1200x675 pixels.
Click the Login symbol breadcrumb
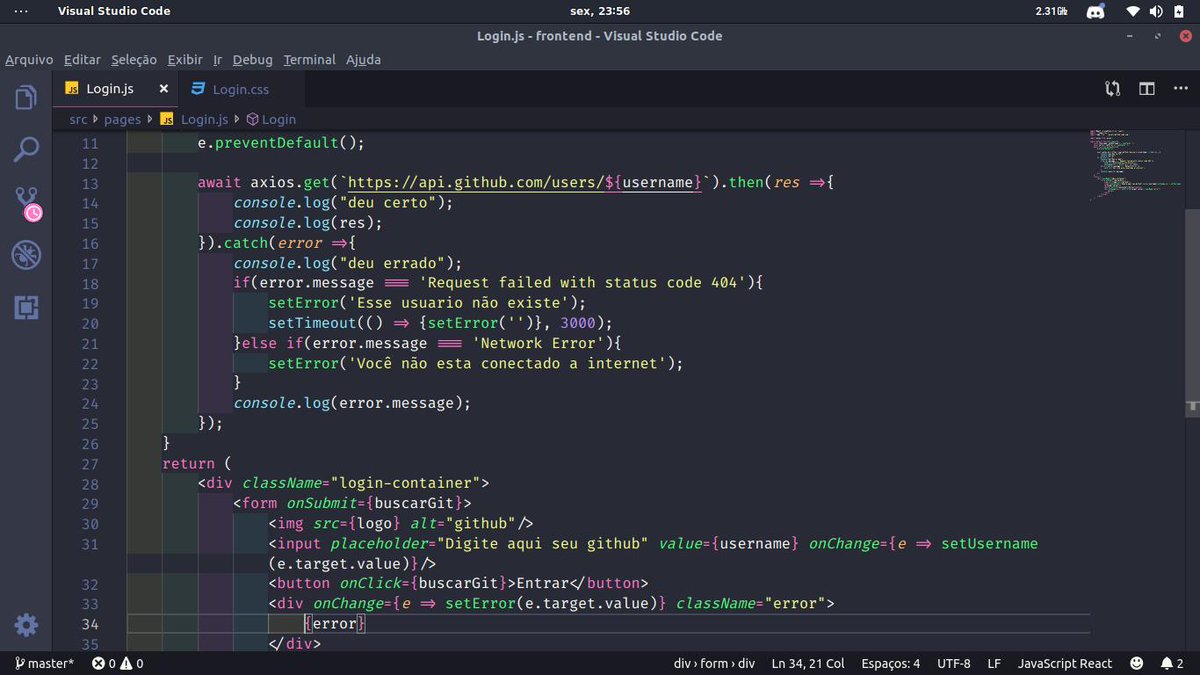point(271,119)
